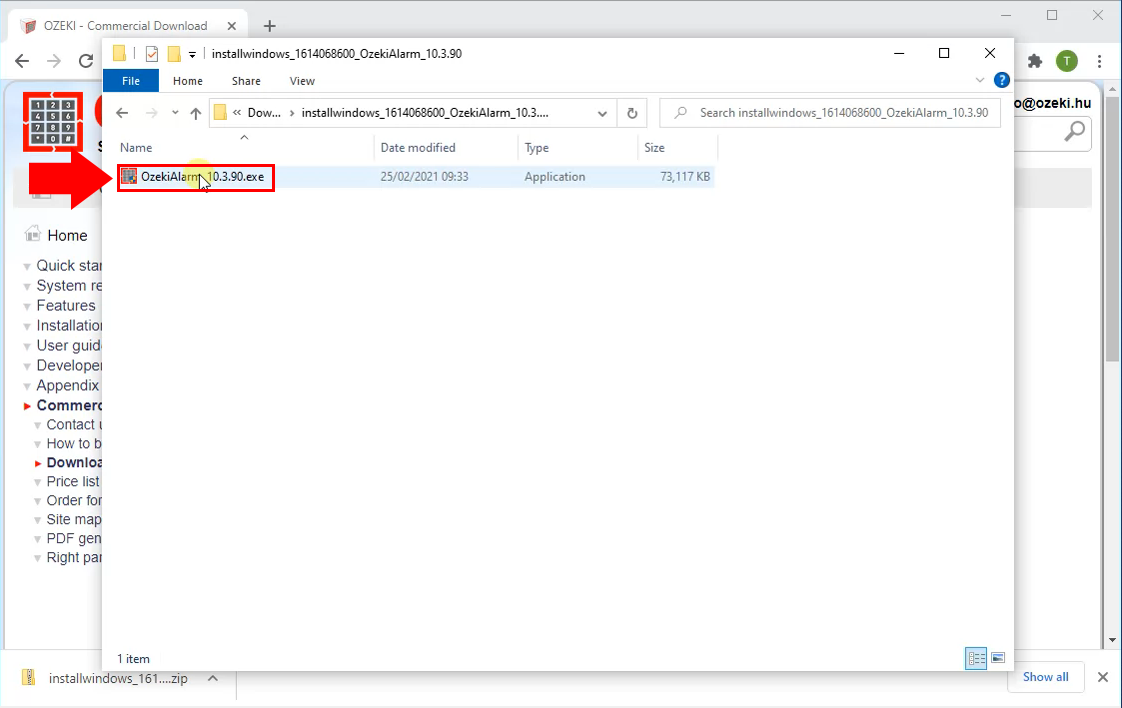
Task: Open Explorer help question mark
Action: pyautogui.click(x=1002, y=80)
